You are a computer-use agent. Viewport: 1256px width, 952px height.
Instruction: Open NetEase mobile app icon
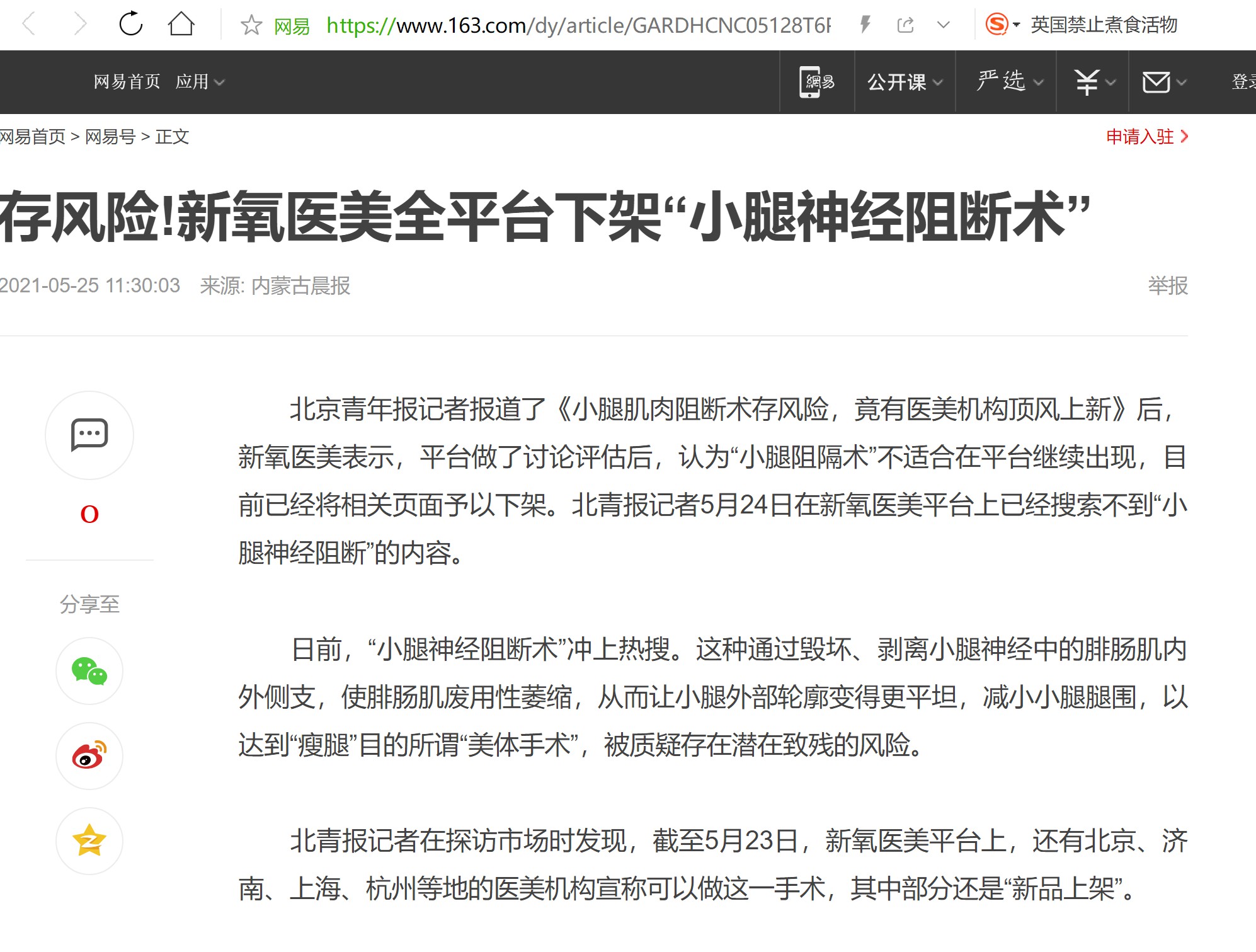(817, 82)
